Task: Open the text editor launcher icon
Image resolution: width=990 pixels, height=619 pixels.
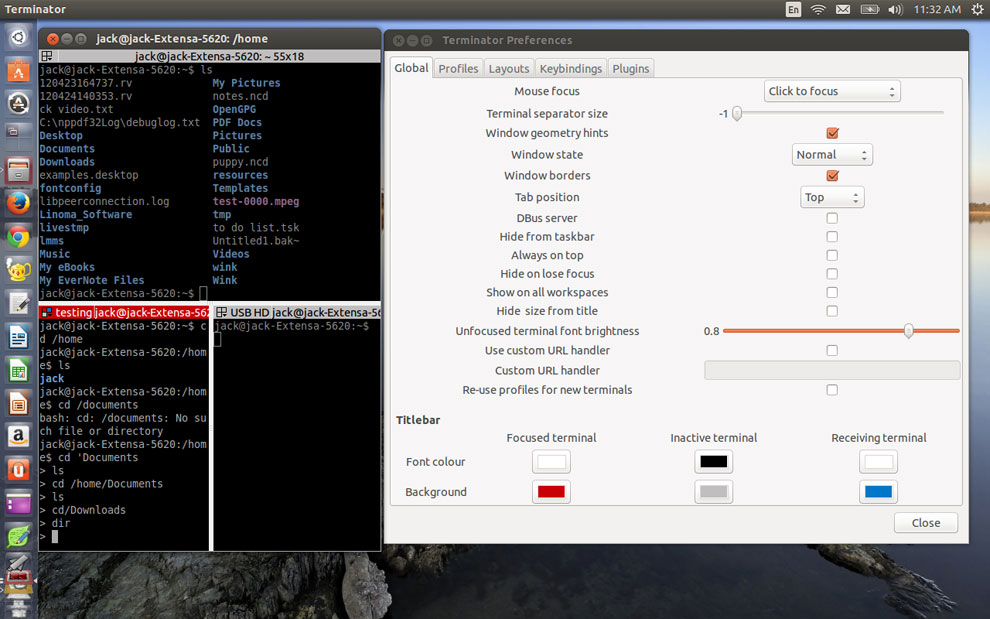Action: tap(18, 304)
